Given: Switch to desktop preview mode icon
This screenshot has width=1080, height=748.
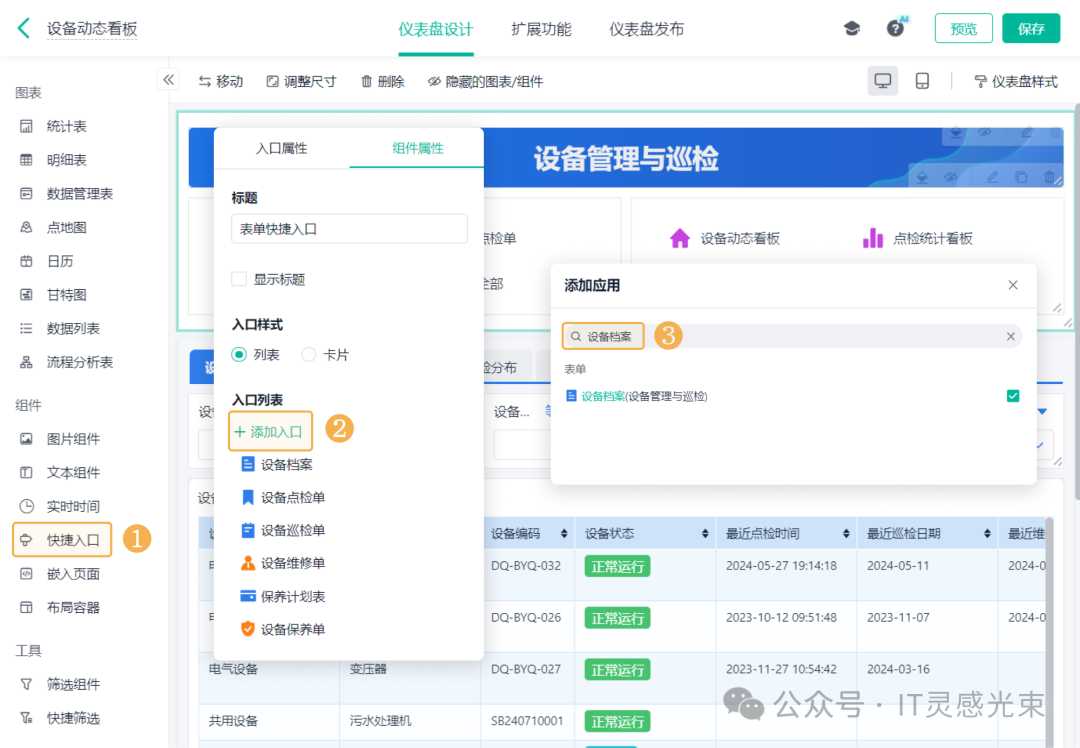Looking at the screenshot, I should click(883, 81).
